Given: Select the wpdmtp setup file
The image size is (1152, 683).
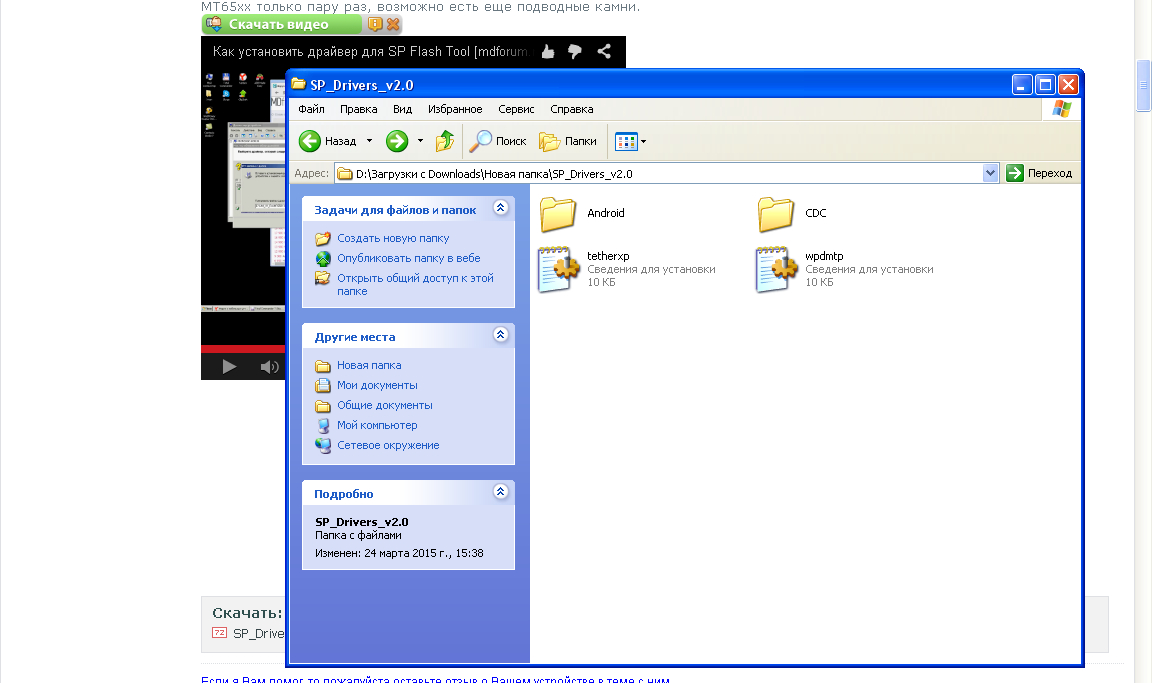Looking at the screenshot, I should tap(775, 269).
